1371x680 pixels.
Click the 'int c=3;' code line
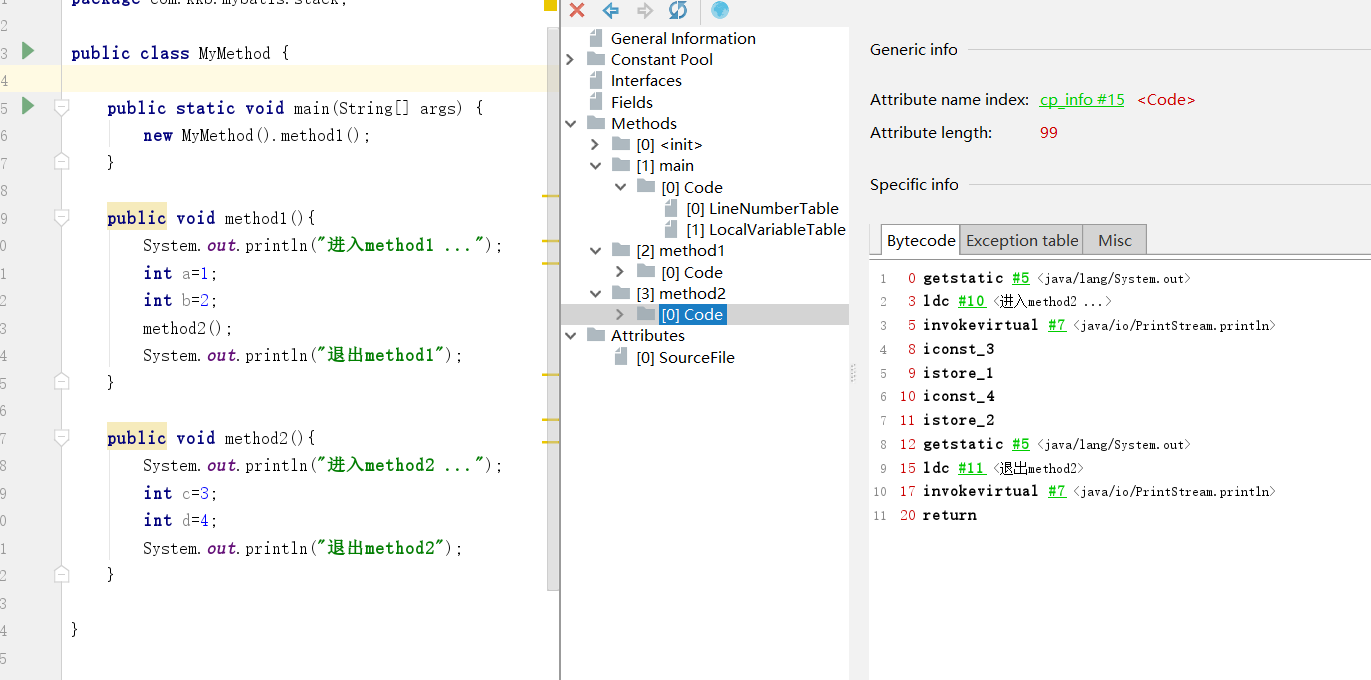180,493
